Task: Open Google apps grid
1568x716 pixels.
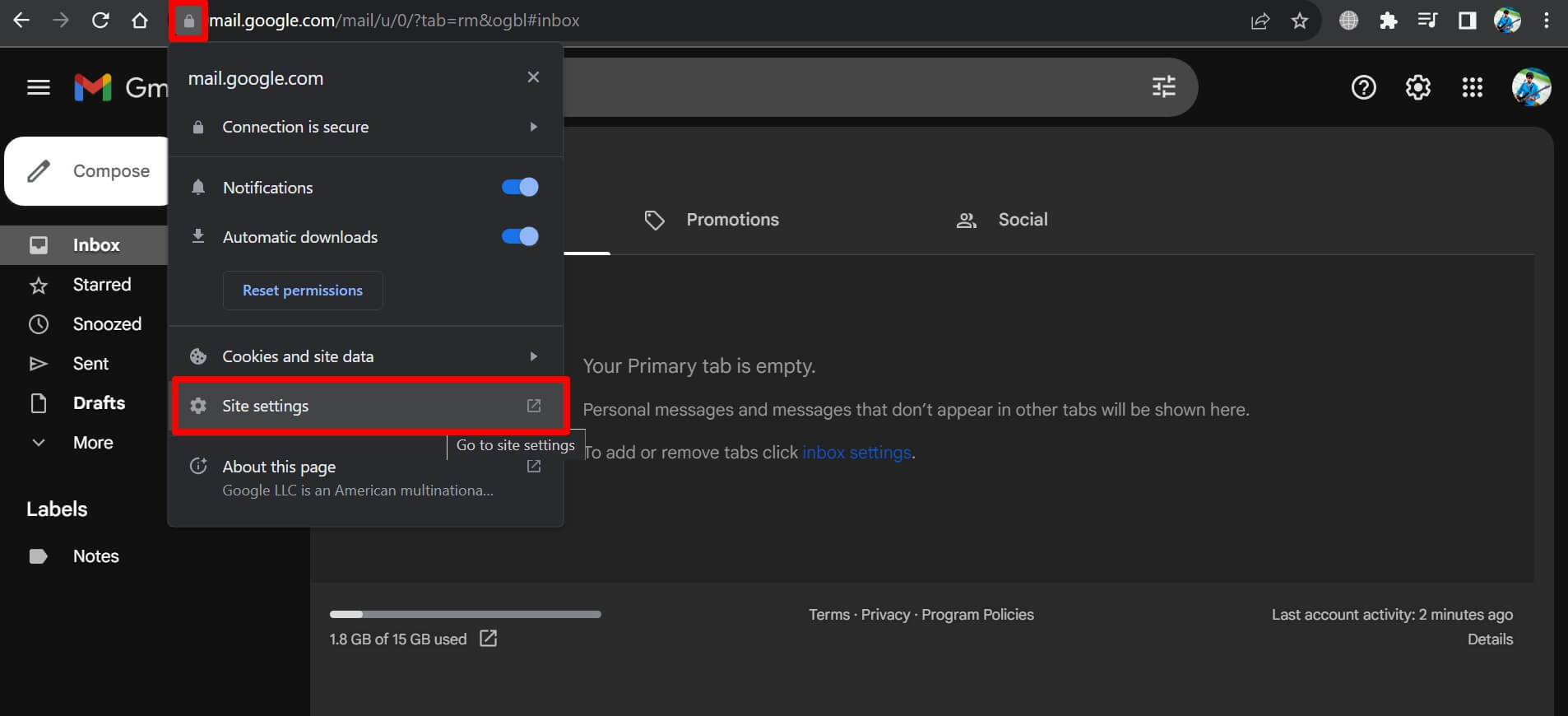Action: tap(1473, 87)
